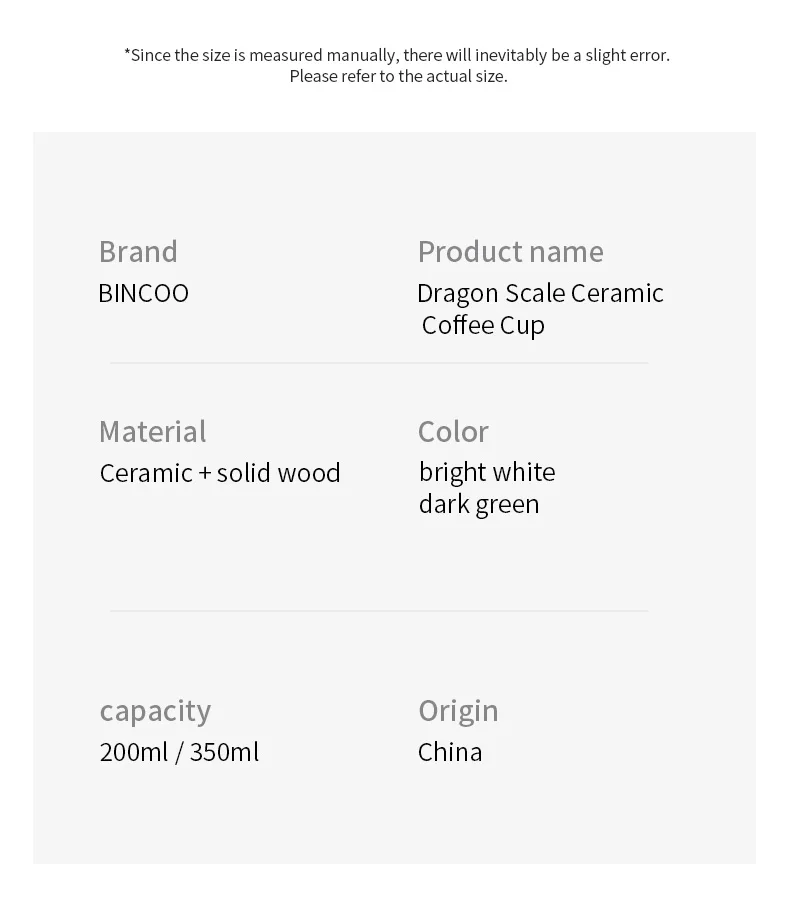Click the Color heading label
This screenshot has width=790, height=917.
pyautogui.click(x=453, y=432)
